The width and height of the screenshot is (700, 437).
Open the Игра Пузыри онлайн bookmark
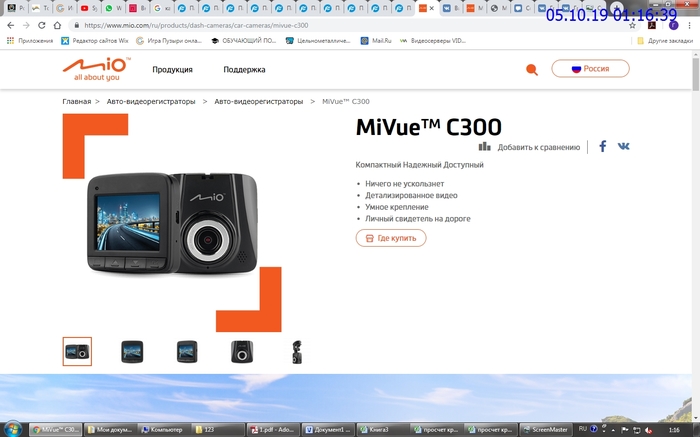(169, 41)
